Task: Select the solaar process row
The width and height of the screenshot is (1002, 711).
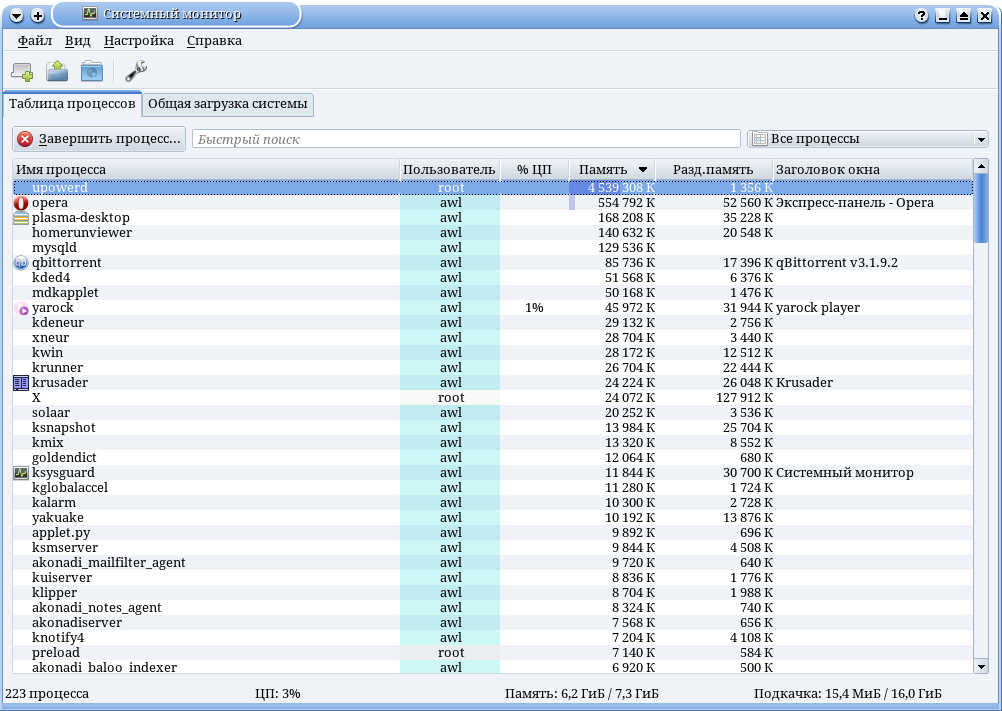Action: pyautogui.click(x=493, y=413)
